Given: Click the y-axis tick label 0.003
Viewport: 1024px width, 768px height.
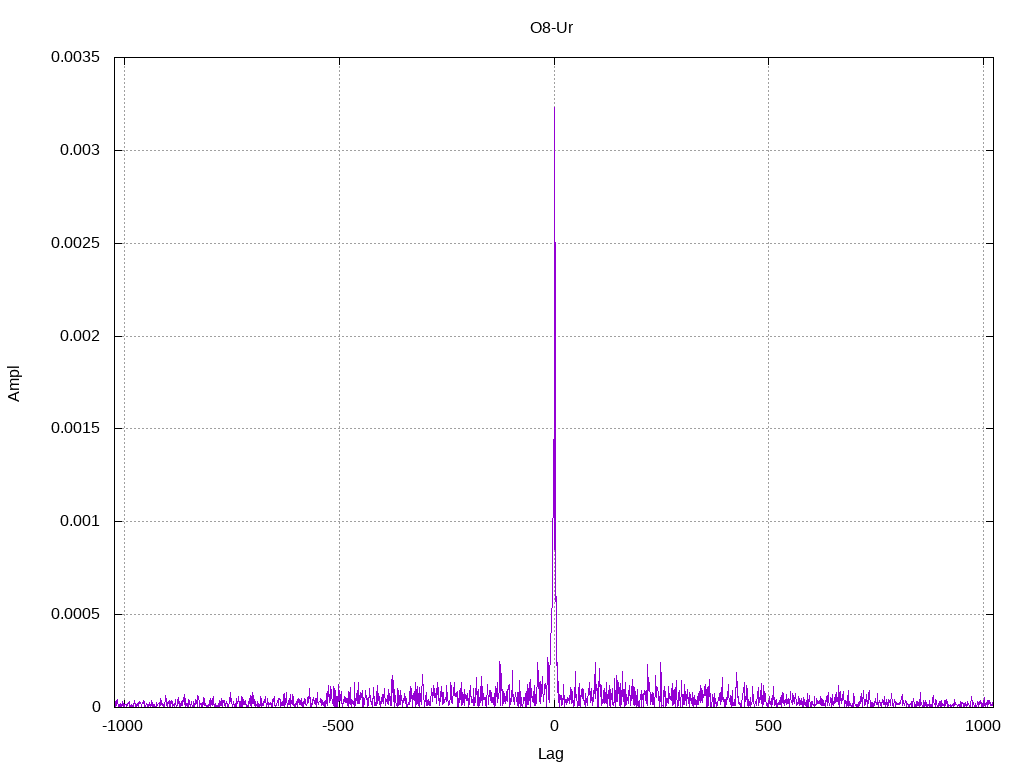Looking at the screenshot, I should tap(80, 150).
